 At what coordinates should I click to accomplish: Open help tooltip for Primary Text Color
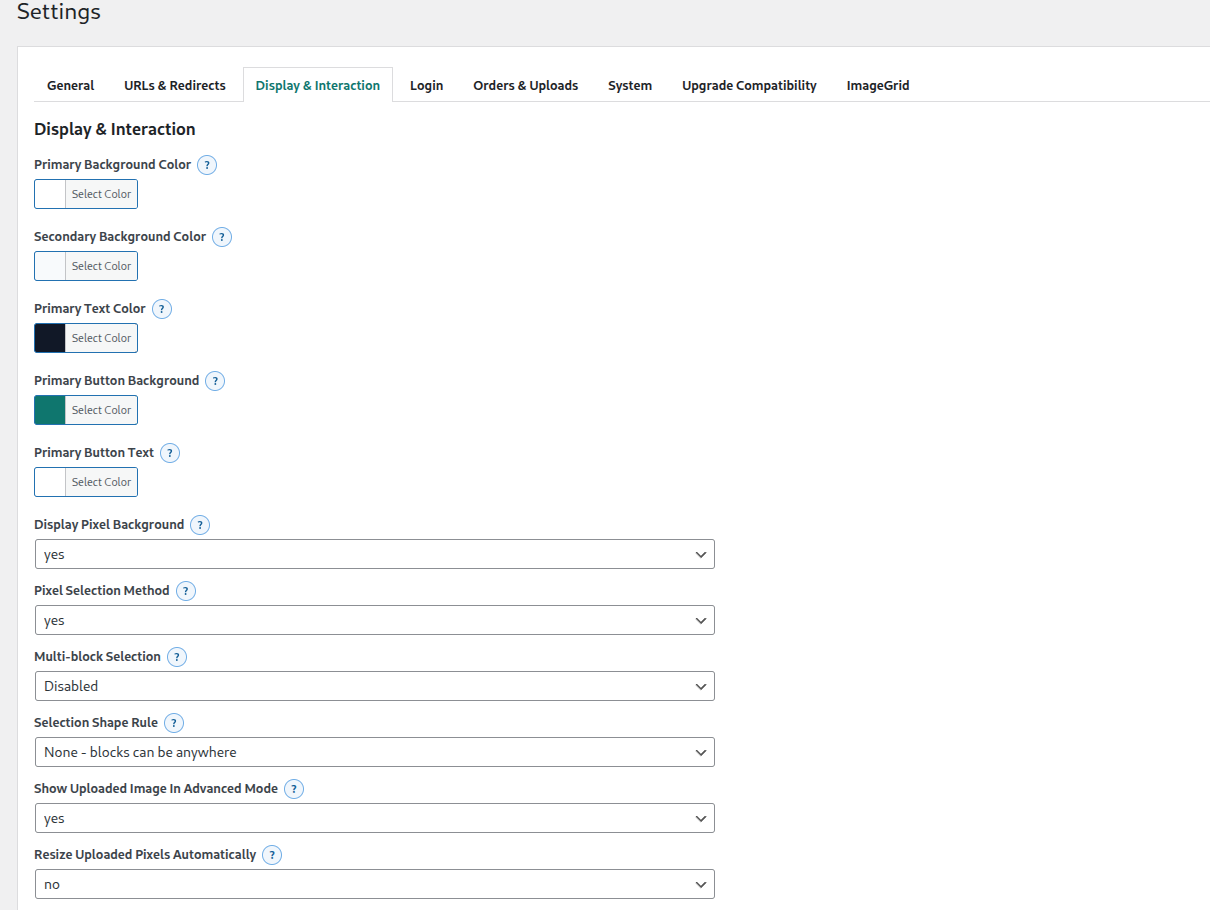pyautogui.click(x=162, y=309)
